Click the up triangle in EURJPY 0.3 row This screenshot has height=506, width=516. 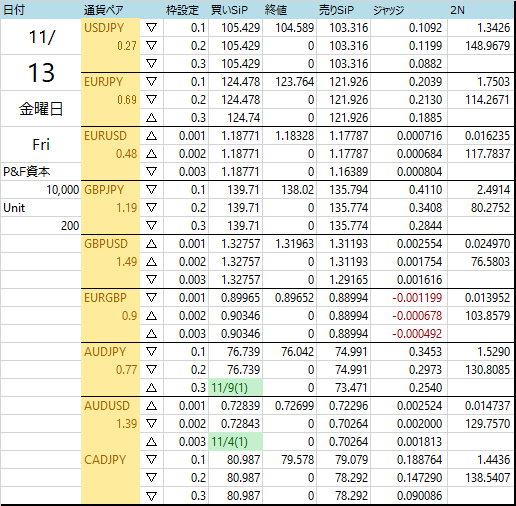coord(151,118)
